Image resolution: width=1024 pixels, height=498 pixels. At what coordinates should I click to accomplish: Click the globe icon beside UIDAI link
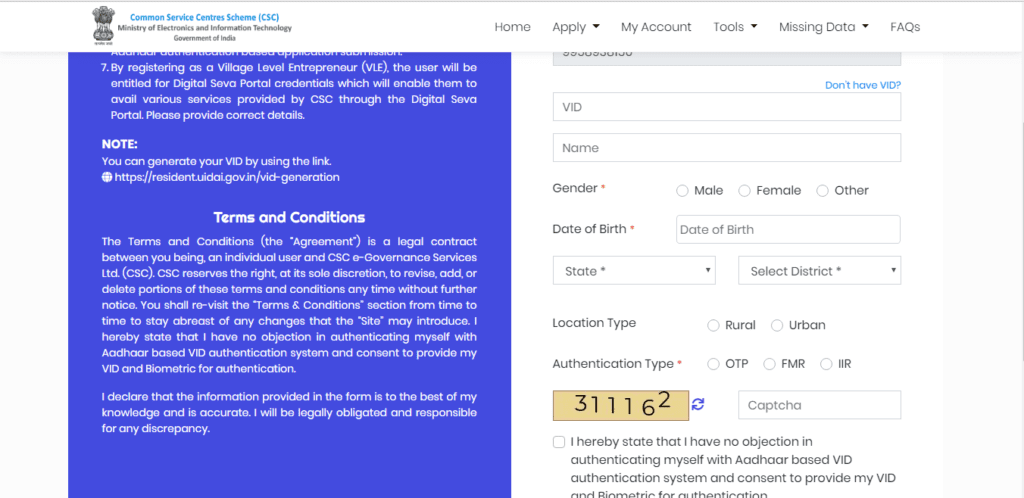click(x=107, y=177)
